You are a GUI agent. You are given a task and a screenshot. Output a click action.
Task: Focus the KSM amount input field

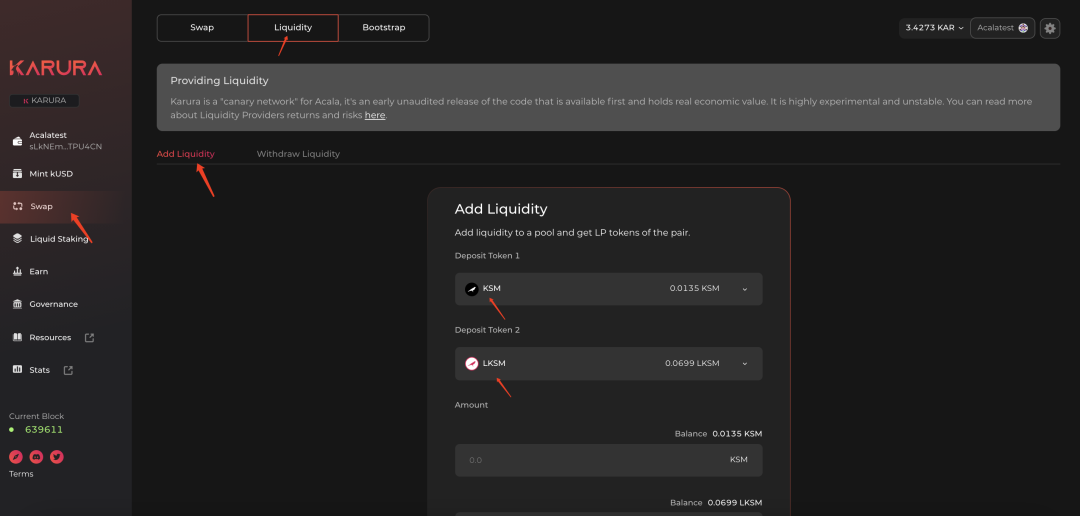pos(590,460)
